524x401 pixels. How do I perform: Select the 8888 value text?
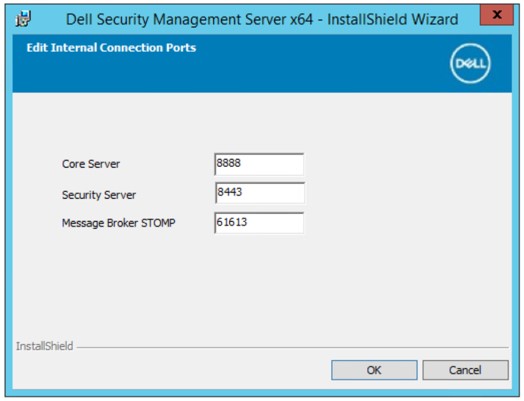click(229, 163)
